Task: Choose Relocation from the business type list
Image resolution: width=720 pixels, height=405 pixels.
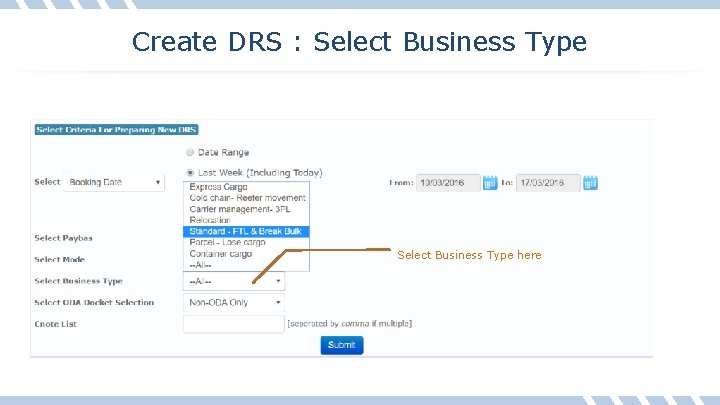Action: coord(246,220)
